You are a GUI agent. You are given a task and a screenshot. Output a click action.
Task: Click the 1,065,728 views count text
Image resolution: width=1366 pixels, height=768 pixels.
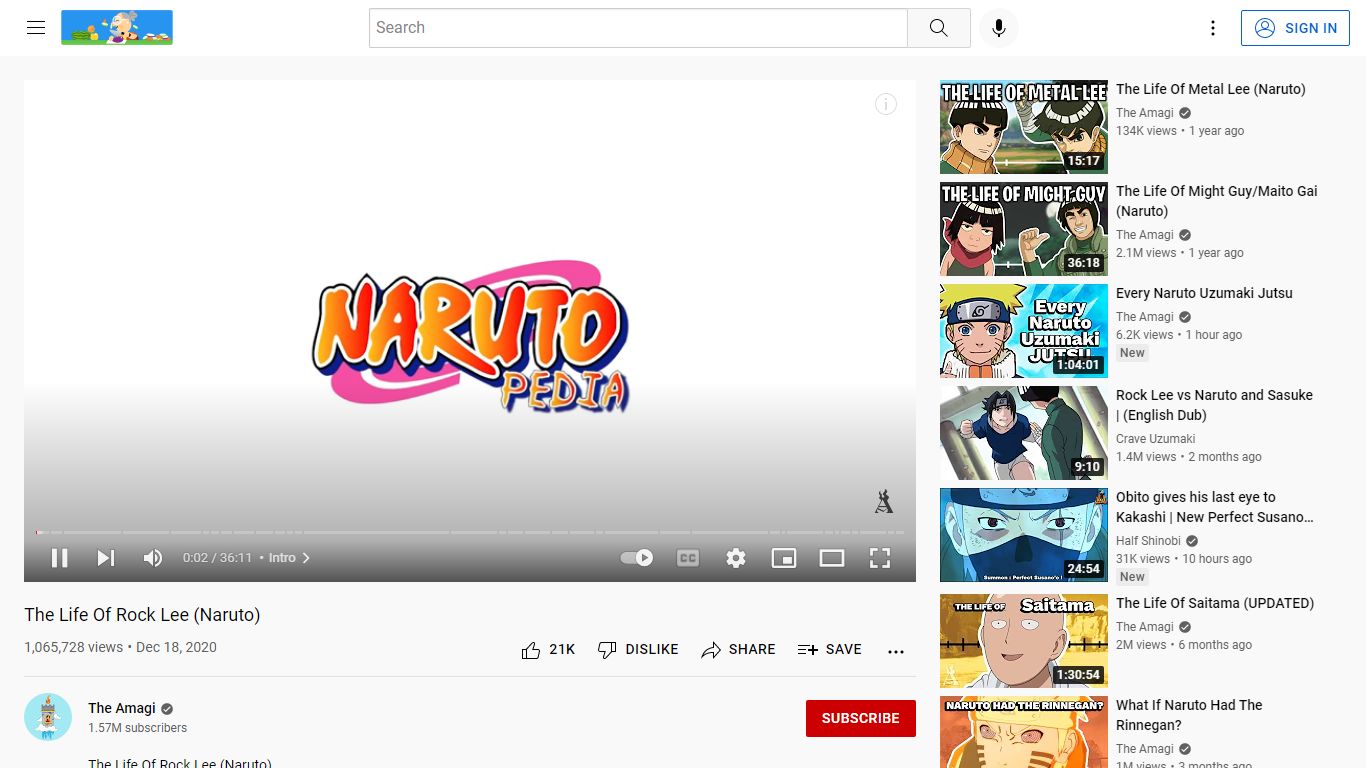click(x=73, y=647)
